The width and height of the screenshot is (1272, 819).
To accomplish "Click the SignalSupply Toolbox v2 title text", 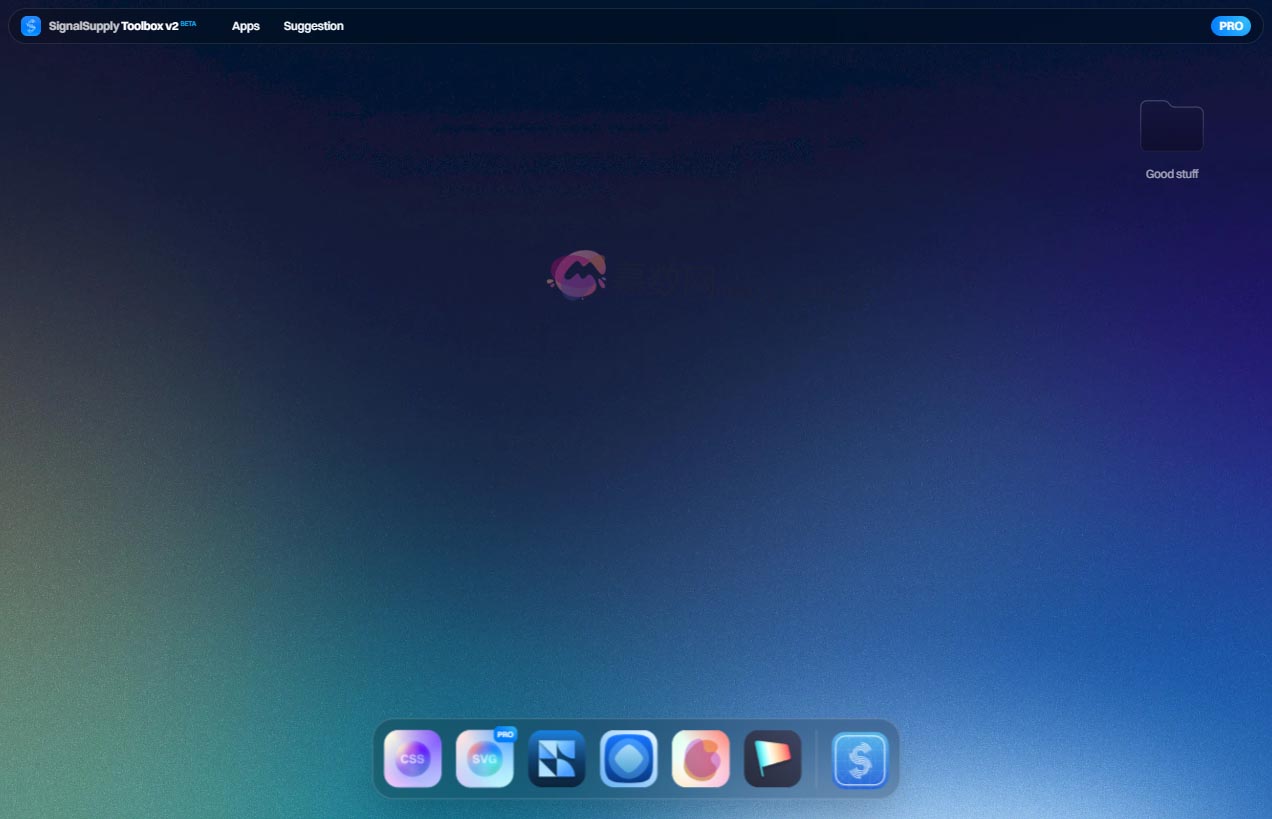I will tap(113, 26).
